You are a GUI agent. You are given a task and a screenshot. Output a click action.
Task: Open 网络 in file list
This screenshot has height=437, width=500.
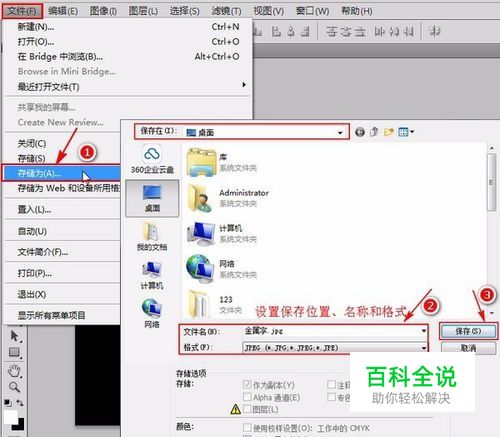coord(222,269)
